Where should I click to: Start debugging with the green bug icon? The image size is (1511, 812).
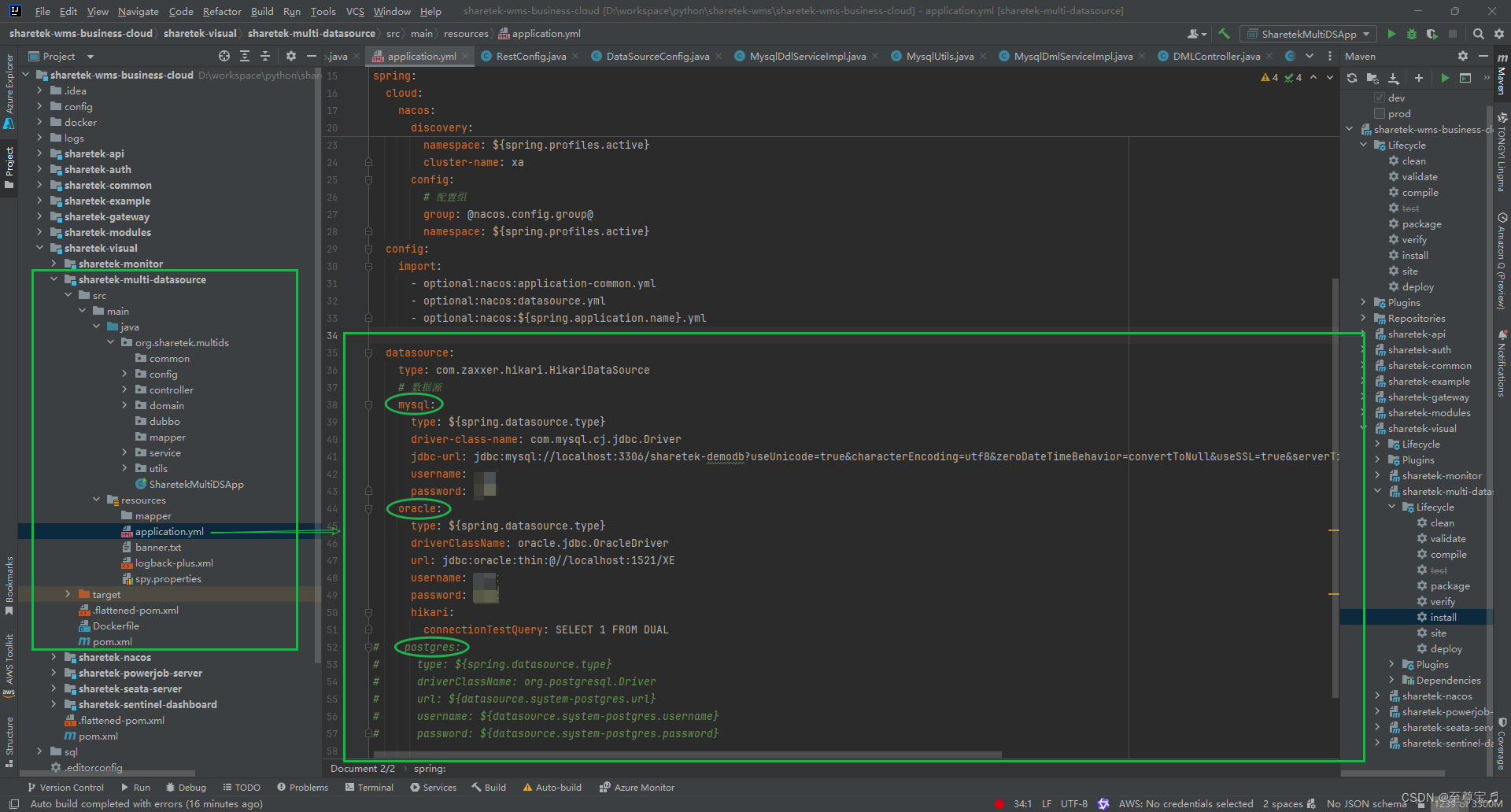pyautogui.click(x=1411, y=35)
